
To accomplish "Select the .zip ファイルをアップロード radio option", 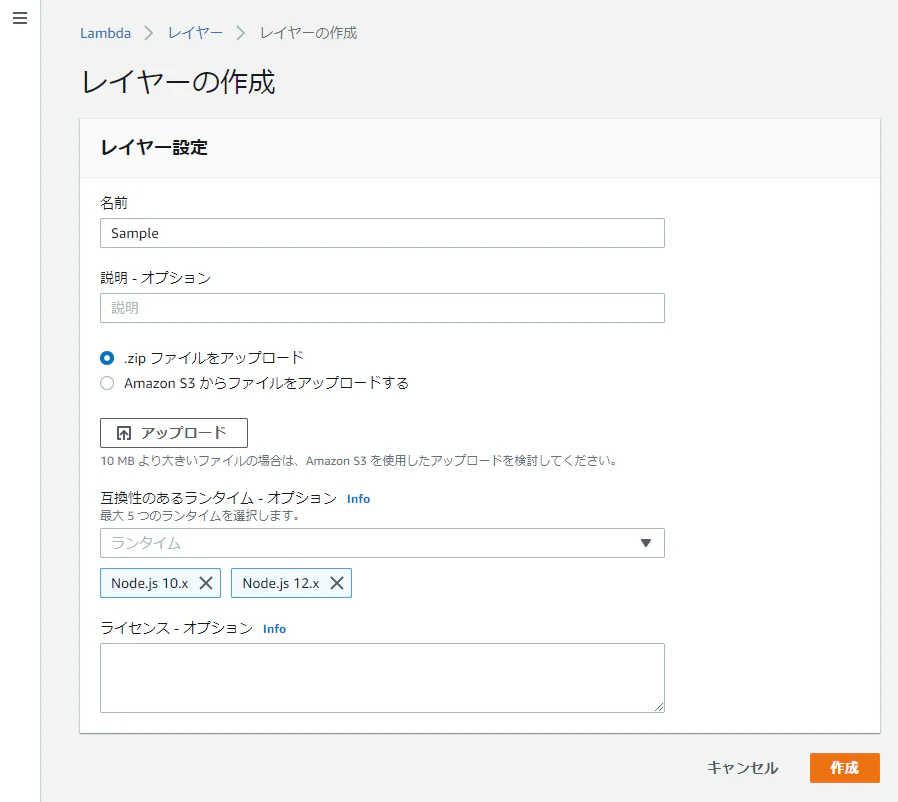I will tap(107, 358).
